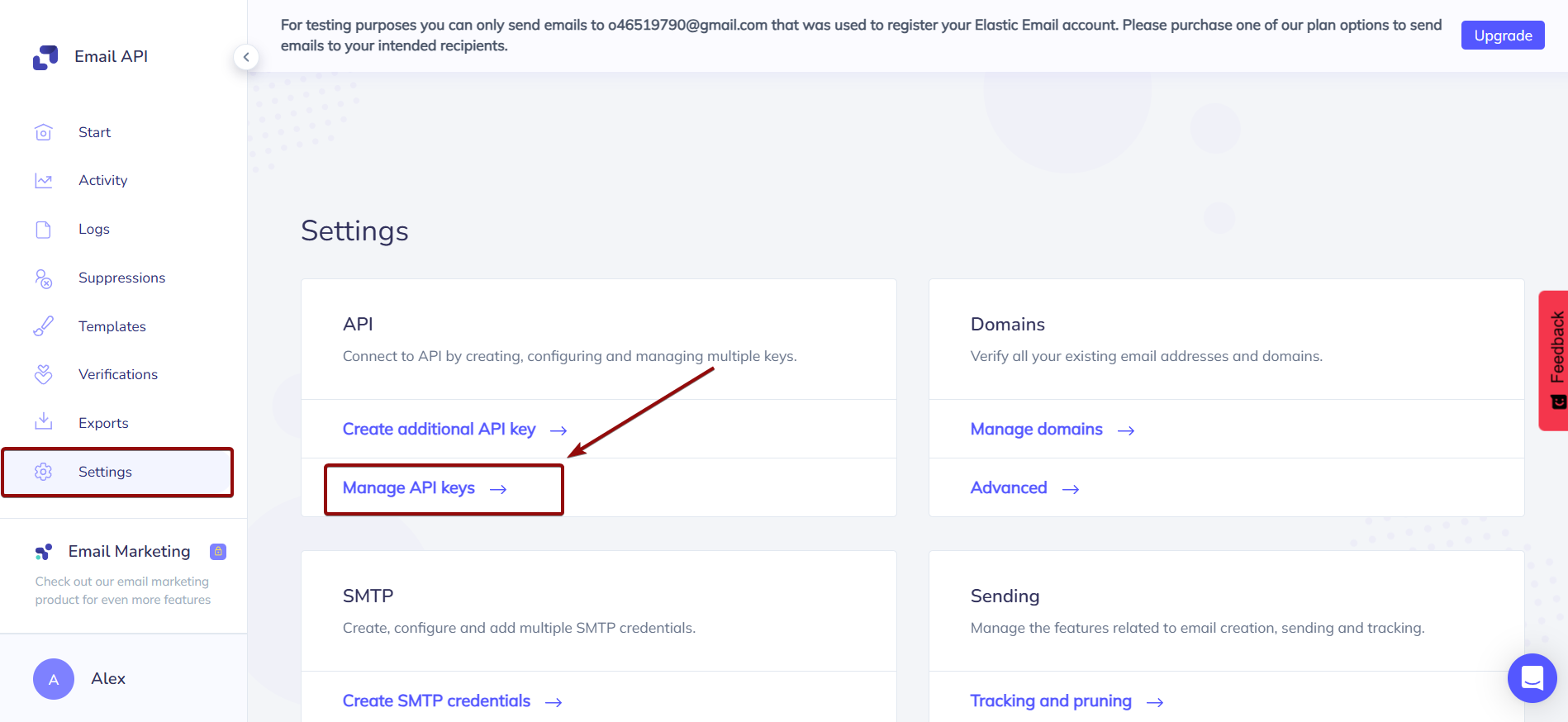
Task: Click the Templates brush icon
Action: click(x=44, y=326)
